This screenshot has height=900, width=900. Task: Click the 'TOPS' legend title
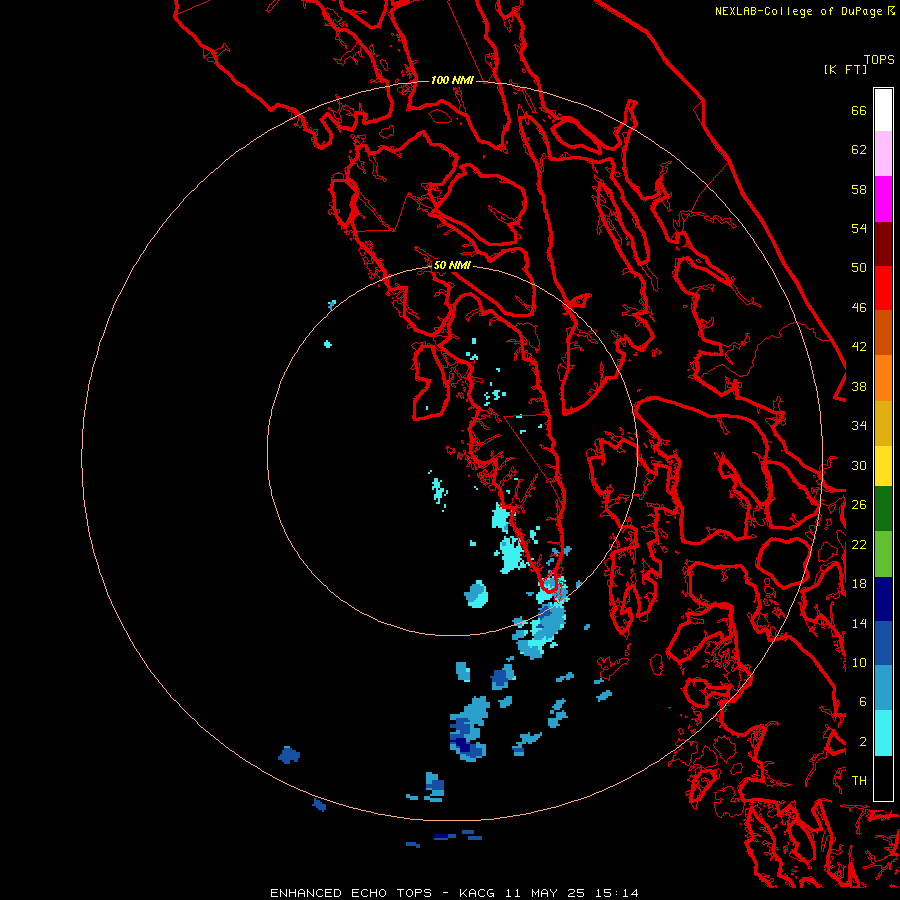click(879, 60)
